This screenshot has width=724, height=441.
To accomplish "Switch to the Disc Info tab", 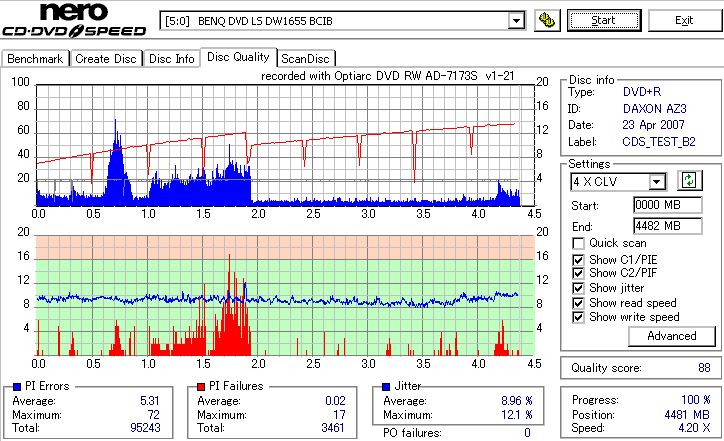I will click(x=171, y=59).
